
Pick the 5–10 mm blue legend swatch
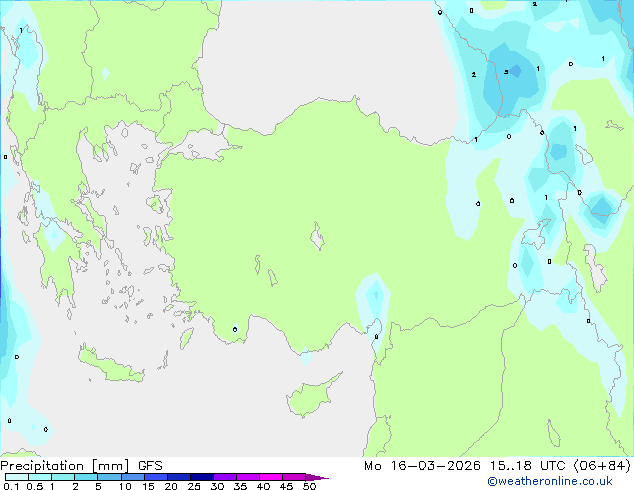[109, 477]
